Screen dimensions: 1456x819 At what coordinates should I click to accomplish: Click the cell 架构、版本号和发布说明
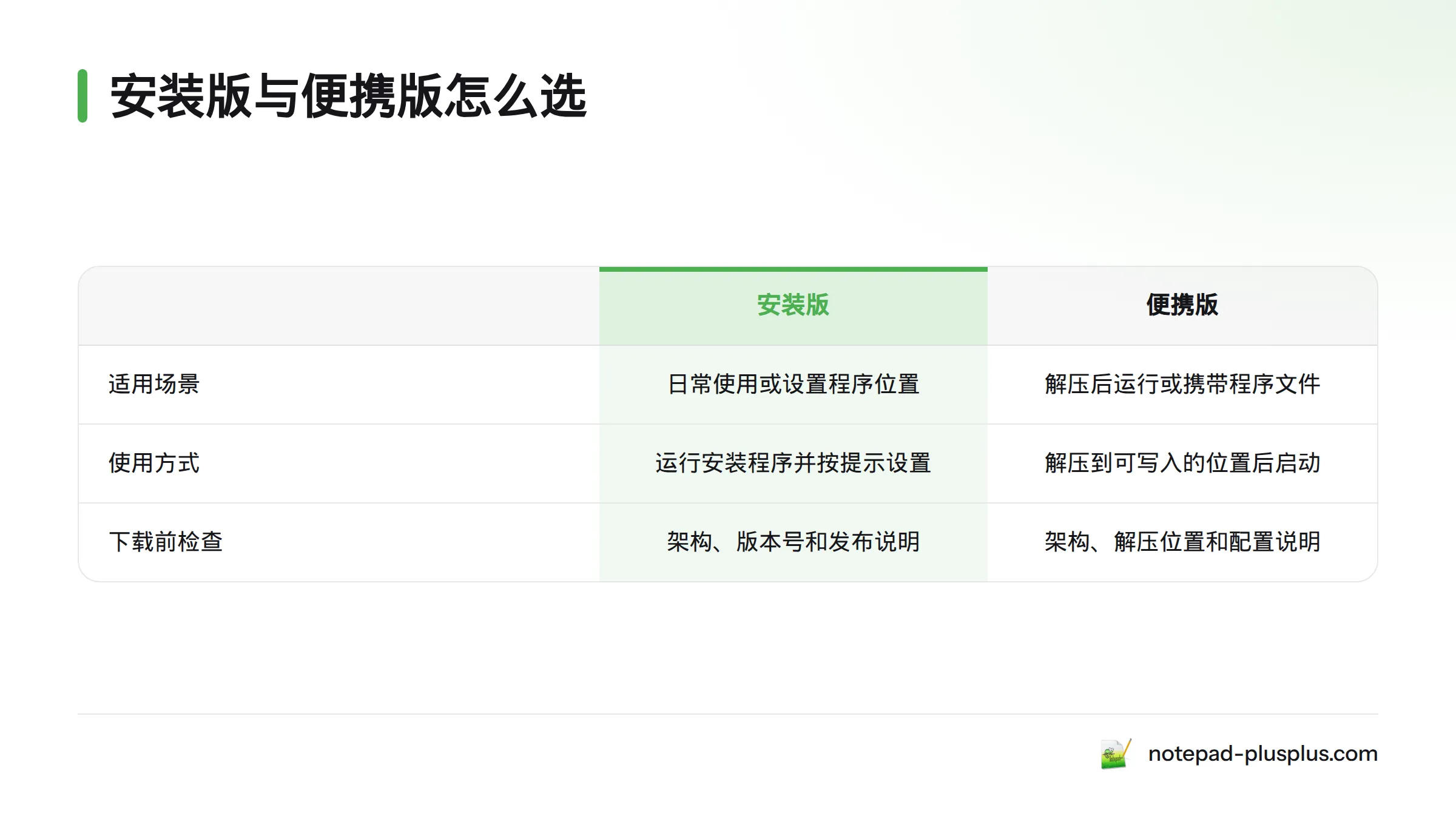[793, 542]
